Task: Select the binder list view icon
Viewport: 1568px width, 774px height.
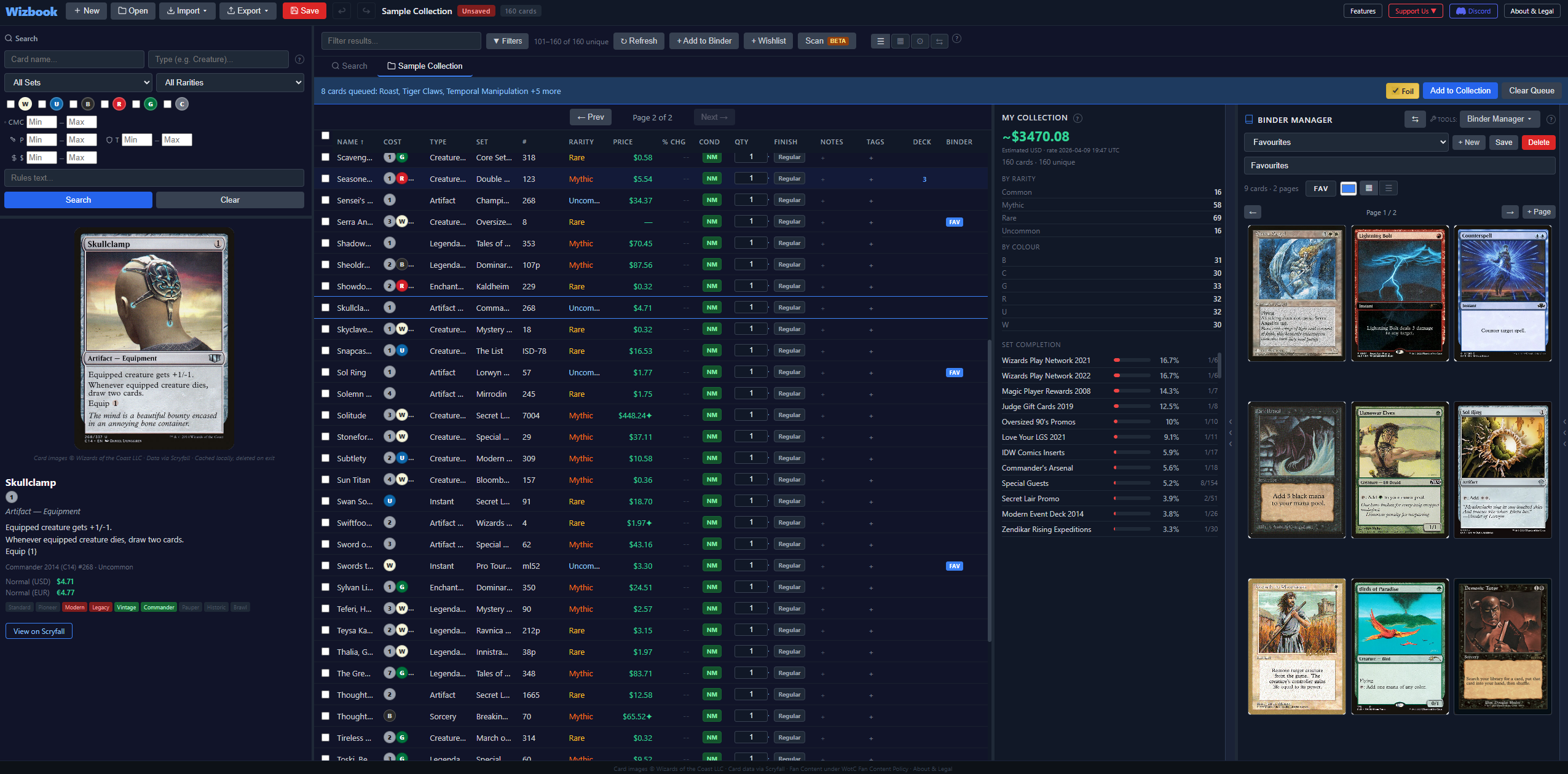Action: 1389,188
